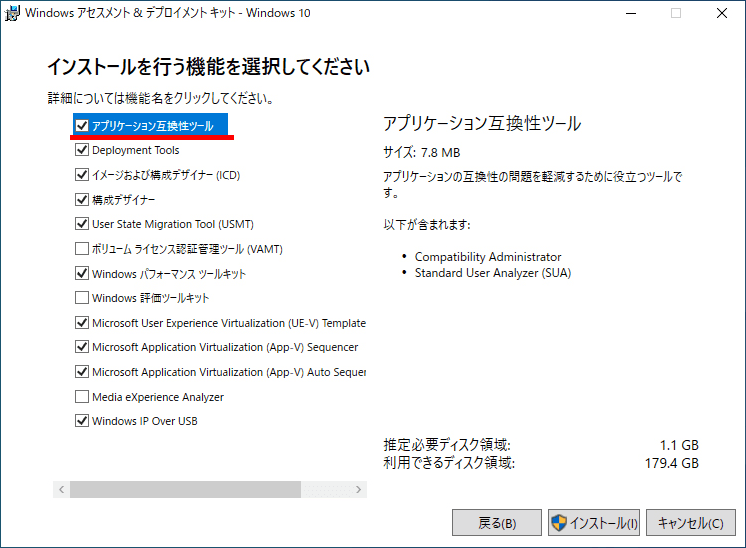Uncheck the アプリケーション互換性ツール checkbox
The height and width of the screenshot is (548, 746).
point(82,126)
